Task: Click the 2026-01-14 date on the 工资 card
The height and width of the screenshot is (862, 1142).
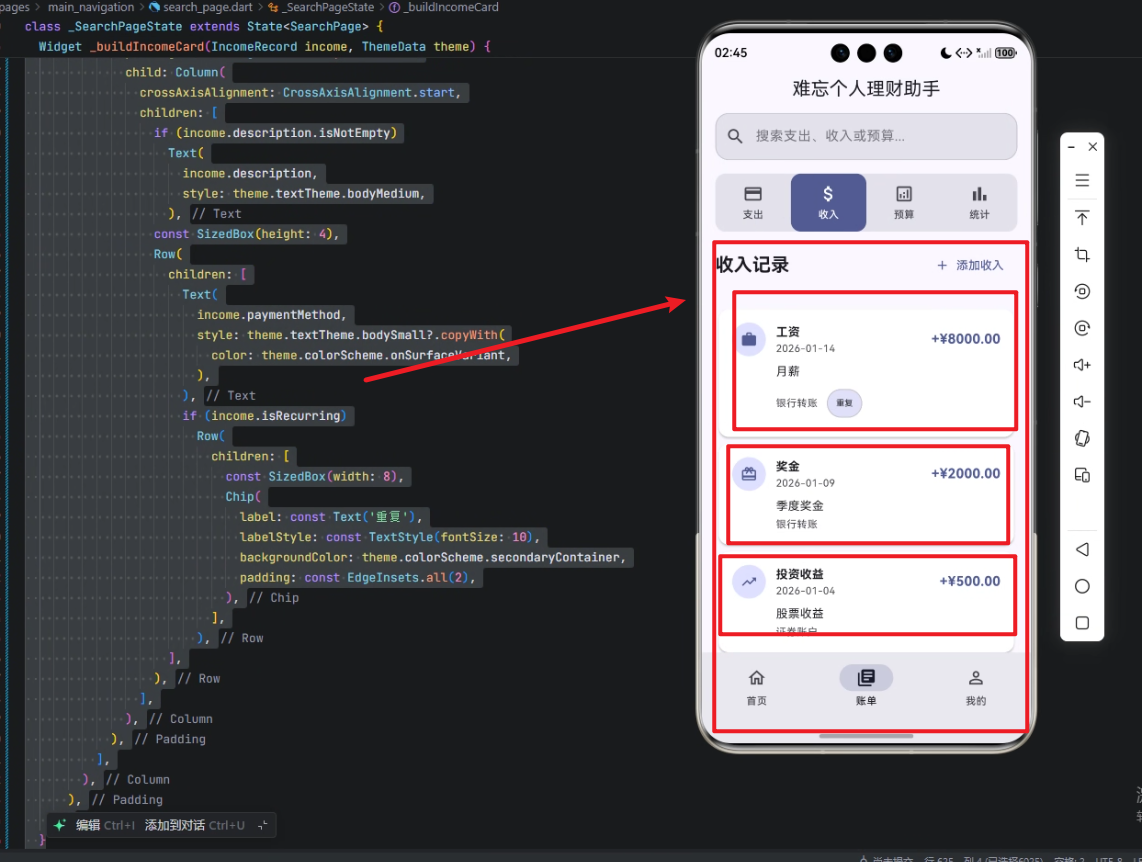Action: pos(806,349)
